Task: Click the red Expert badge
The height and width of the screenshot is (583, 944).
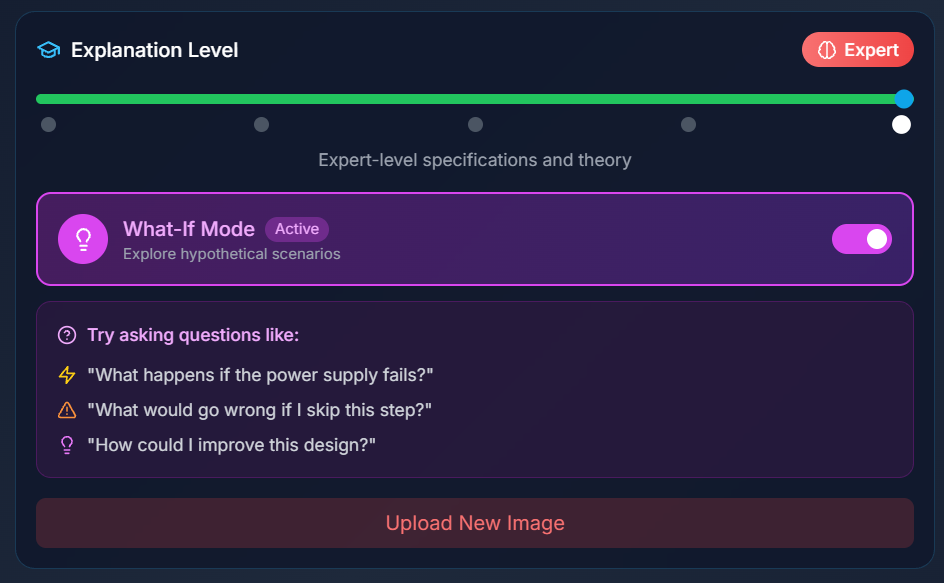Action: 857,49
